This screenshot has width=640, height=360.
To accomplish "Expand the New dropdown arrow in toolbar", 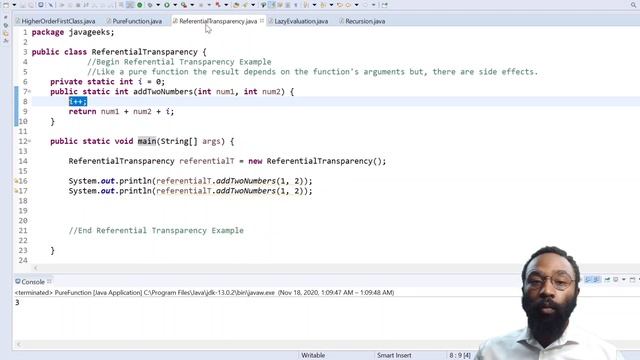I will [14, 5].
